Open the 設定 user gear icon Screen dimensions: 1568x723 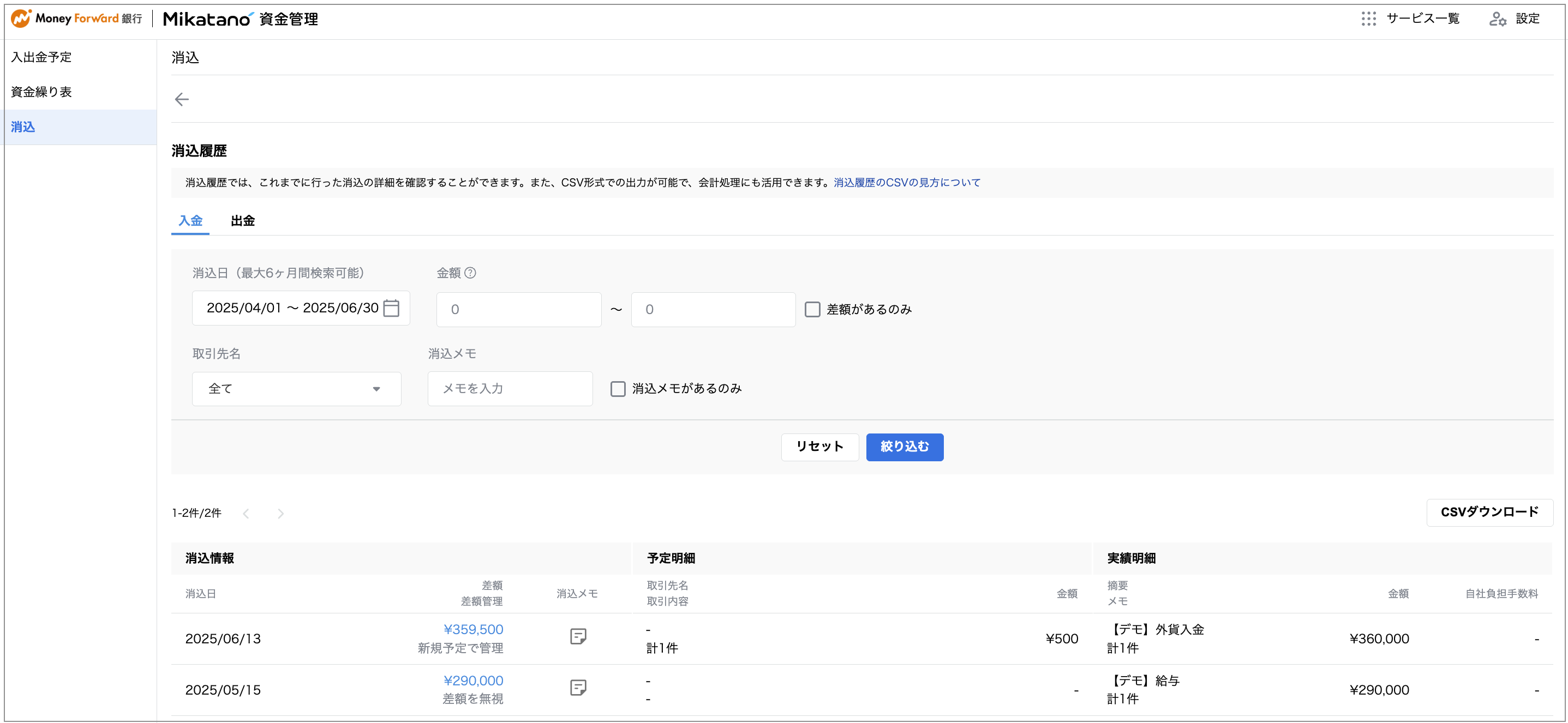click(x=1498, y=19)
